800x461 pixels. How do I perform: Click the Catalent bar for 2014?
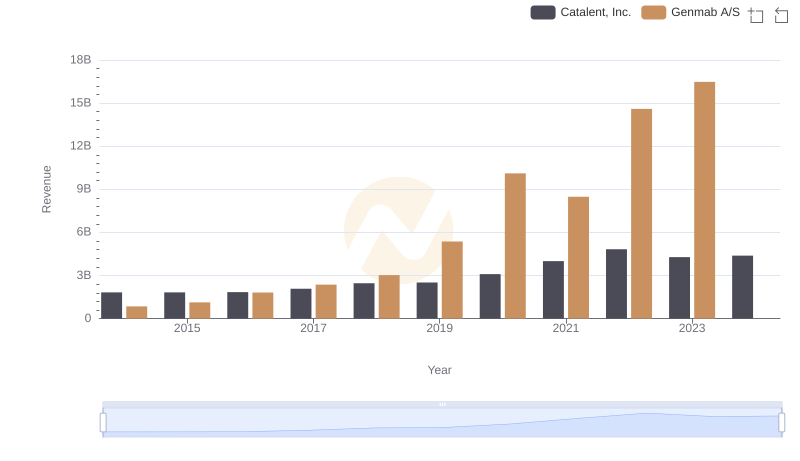click(x=111, y=305)
